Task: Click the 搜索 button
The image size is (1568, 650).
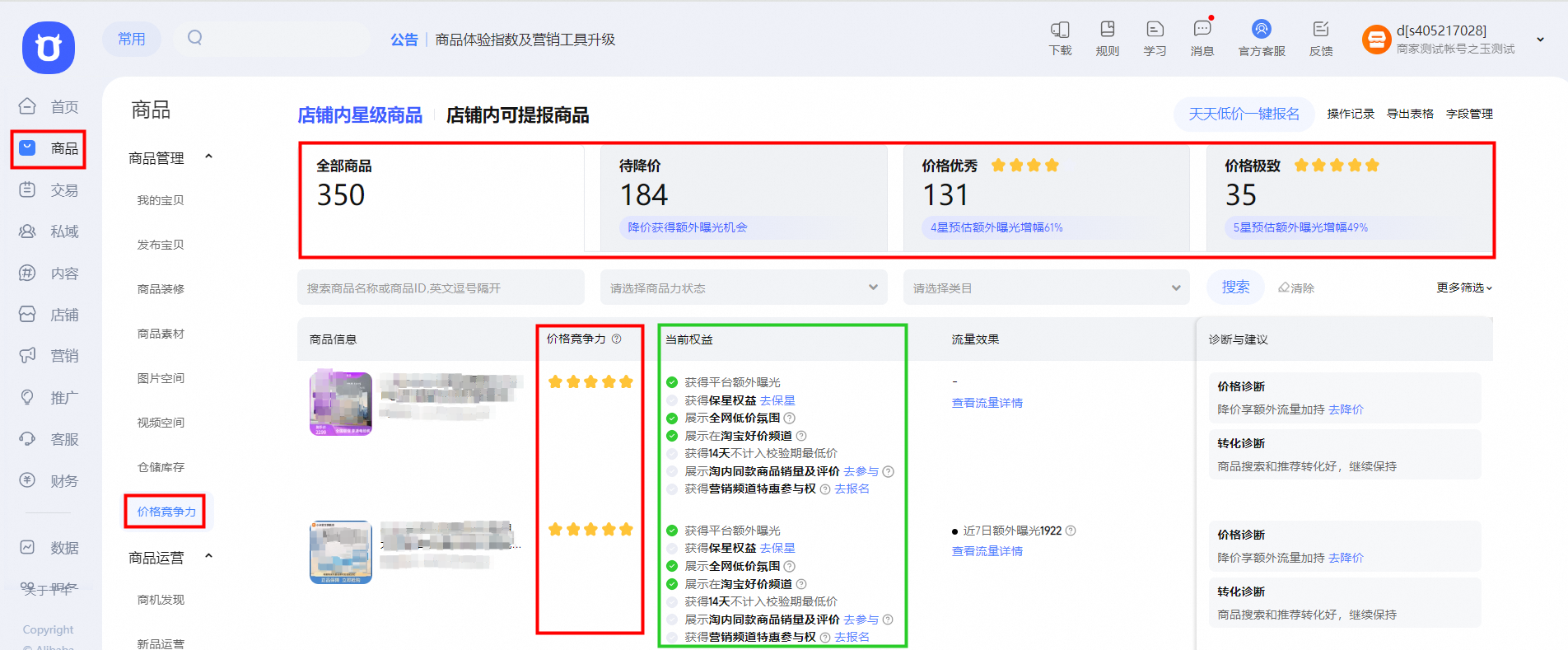Action: coord(1235,288)
